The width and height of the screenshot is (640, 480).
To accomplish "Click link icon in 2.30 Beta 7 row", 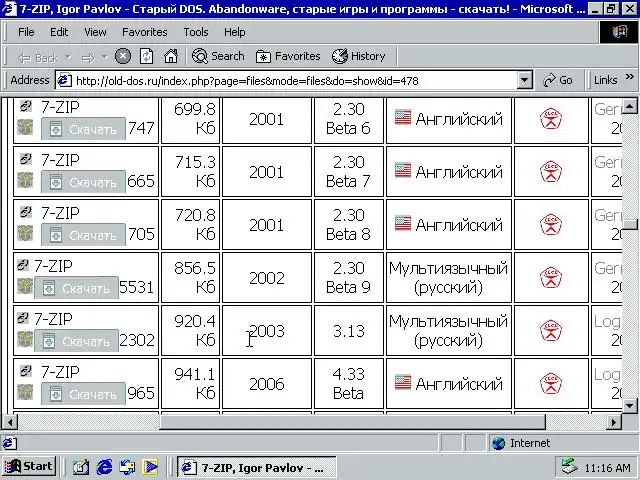I will point(26,159).
